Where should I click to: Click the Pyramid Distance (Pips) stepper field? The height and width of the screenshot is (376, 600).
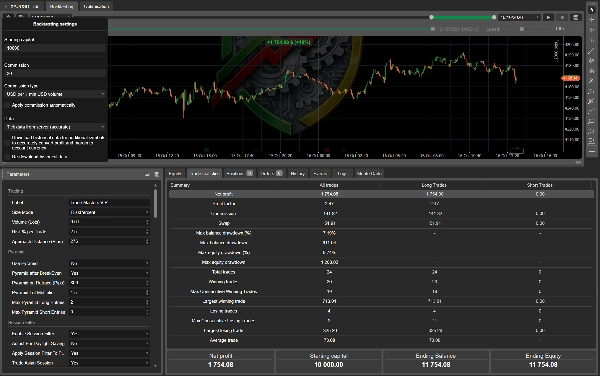(x=109, y=283)
